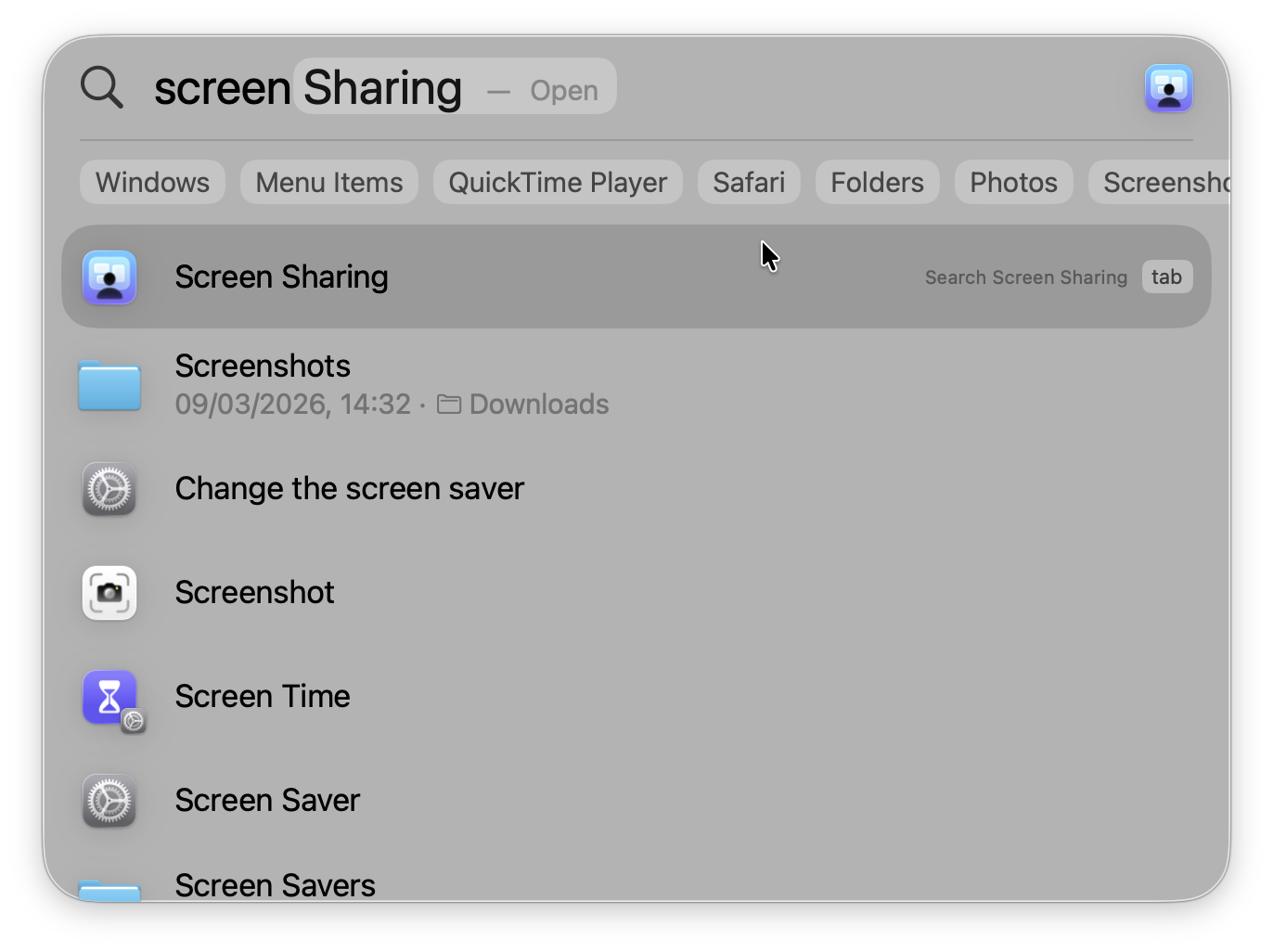Click the Screen Sharing app icon beside the search field
This screenshot has height=952, width=1273.
pyautogui.click(x=1168, y=88)
